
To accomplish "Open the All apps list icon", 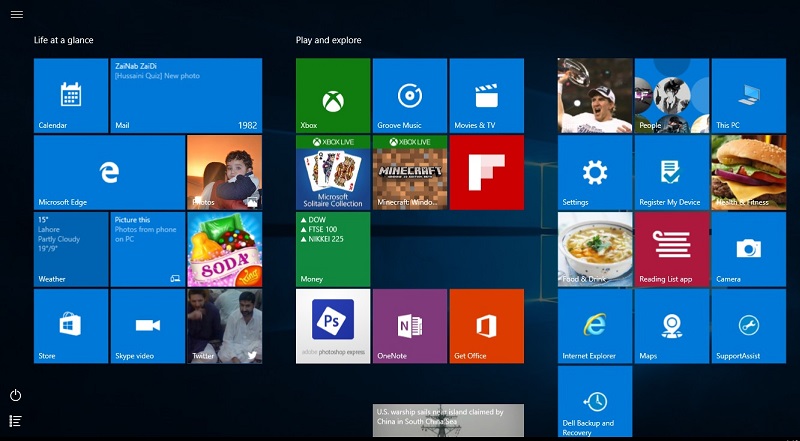I will (16, 421).
